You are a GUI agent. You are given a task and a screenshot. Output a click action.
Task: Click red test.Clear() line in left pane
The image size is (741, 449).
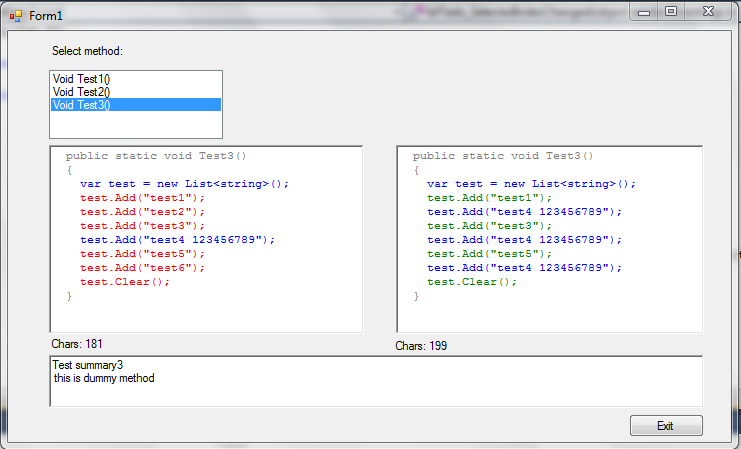pyautogui.click(x=125, y=282)
